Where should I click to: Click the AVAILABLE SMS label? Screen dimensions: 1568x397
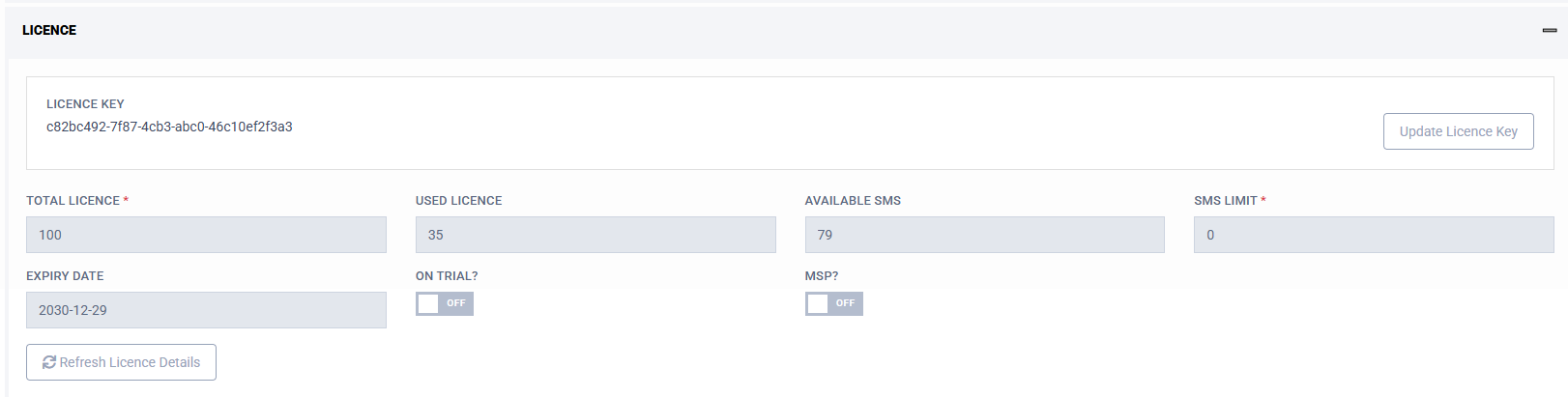(853, 200)
